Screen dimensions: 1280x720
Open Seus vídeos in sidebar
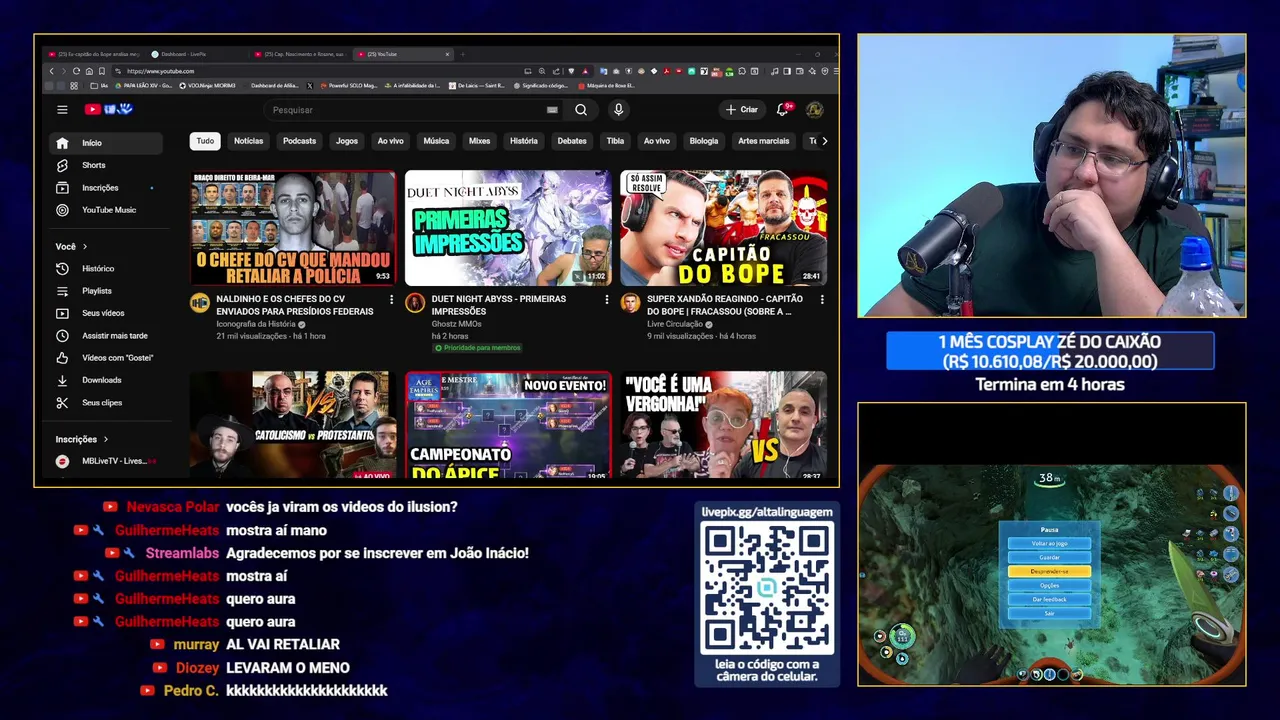(x=106, y=313)
